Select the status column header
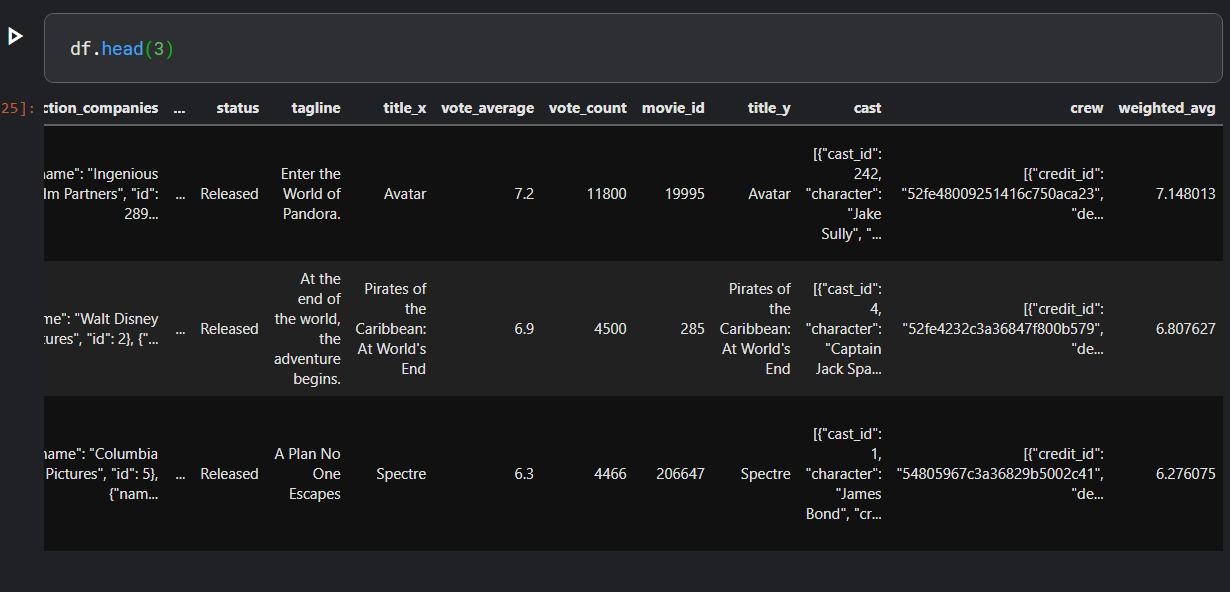 click(238, 108)
